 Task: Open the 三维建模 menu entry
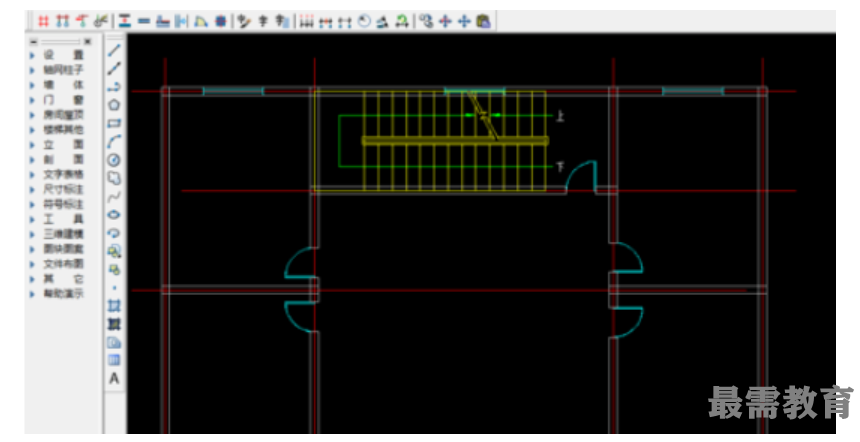pyautogui.click(x=64, y=234)
